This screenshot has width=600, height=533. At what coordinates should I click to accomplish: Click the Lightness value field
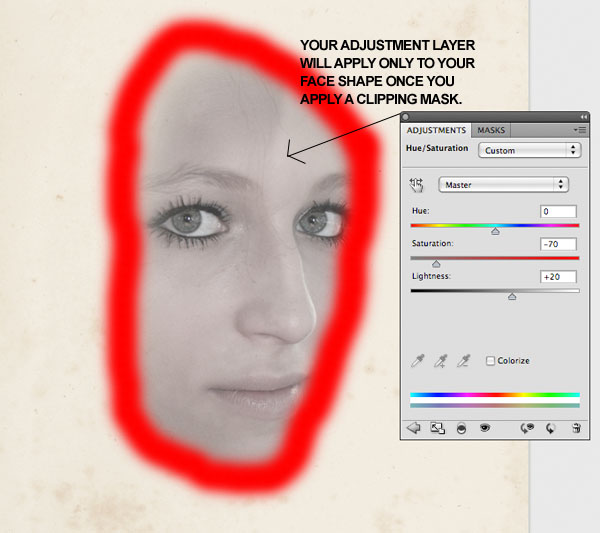pyautogui.click(x=558, y=277)
